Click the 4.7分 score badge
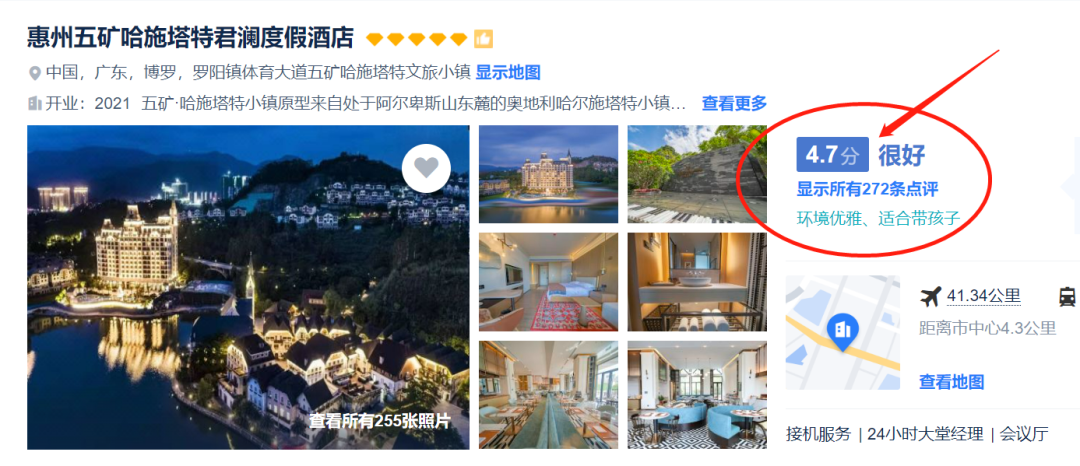The width and height of the screenshot is (1080, 466). pyautogui.click(x=832, y=155)
